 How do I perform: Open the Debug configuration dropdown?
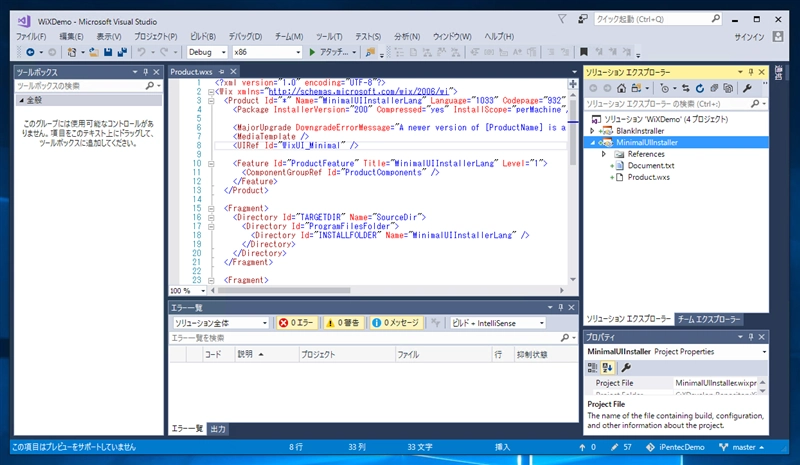pyautogui.click(x=206, y=51)
